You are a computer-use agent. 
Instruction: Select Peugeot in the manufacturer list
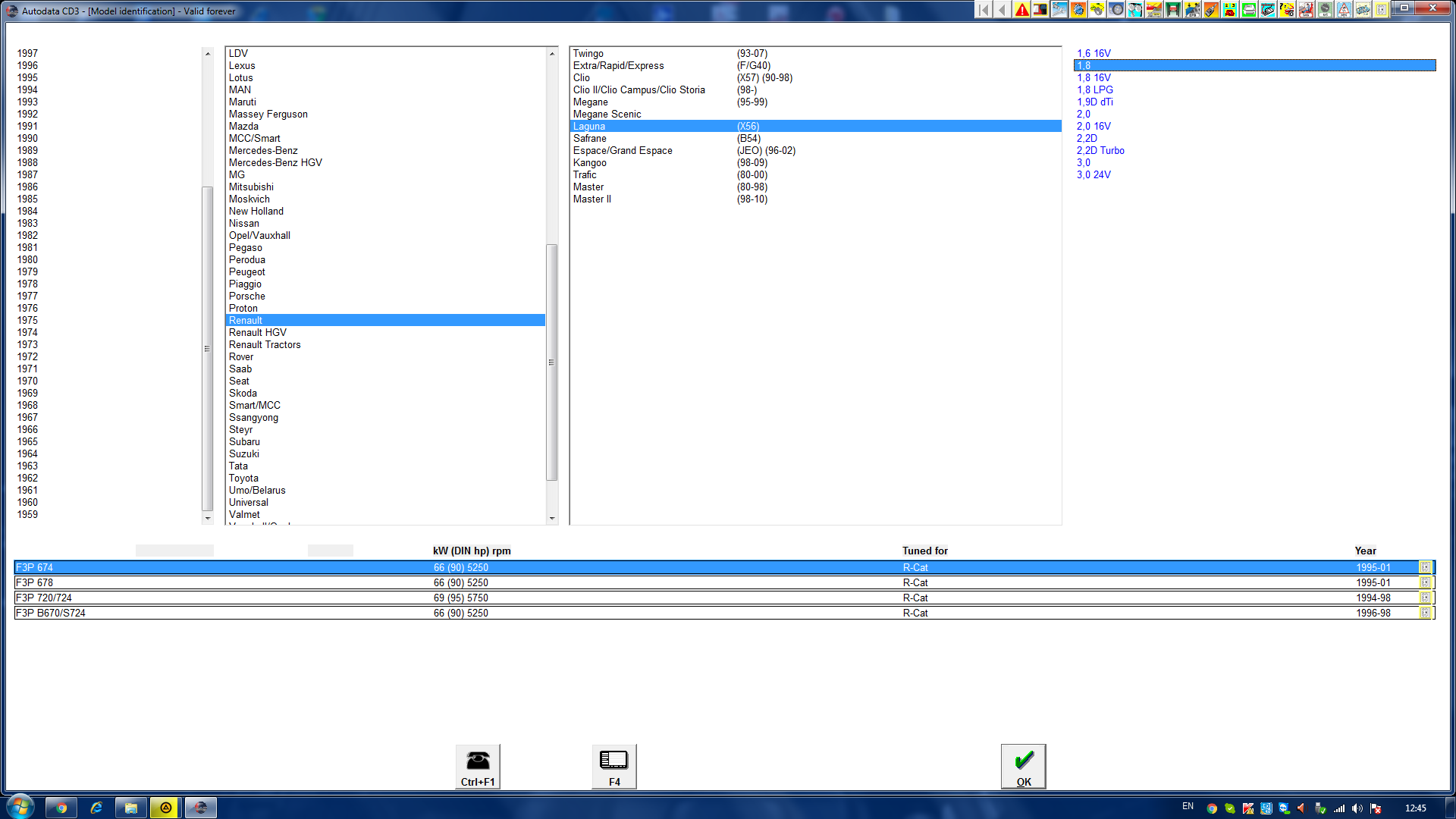click(246, 271)
